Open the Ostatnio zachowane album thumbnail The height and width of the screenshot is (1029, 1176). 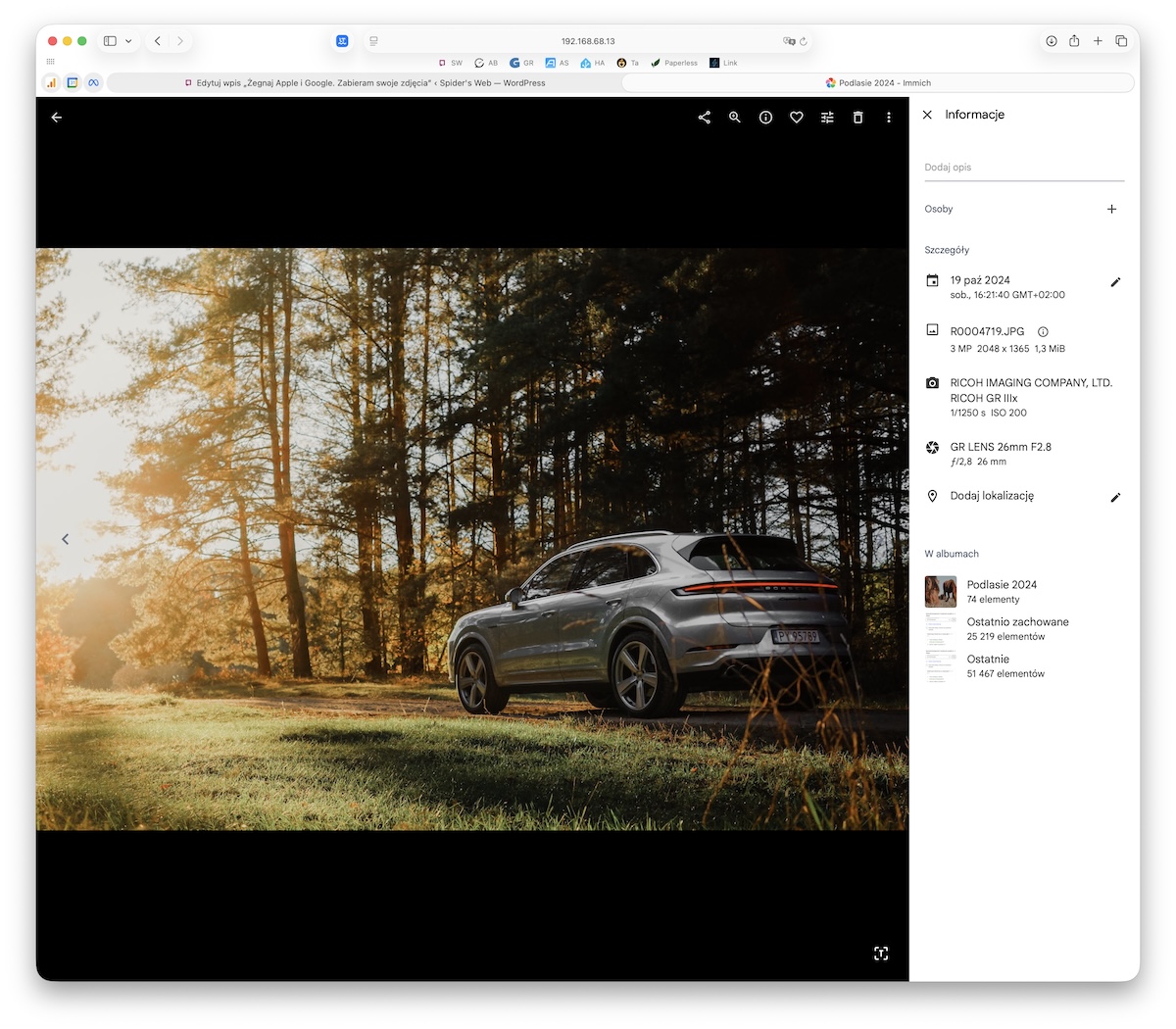pos(941,629)
